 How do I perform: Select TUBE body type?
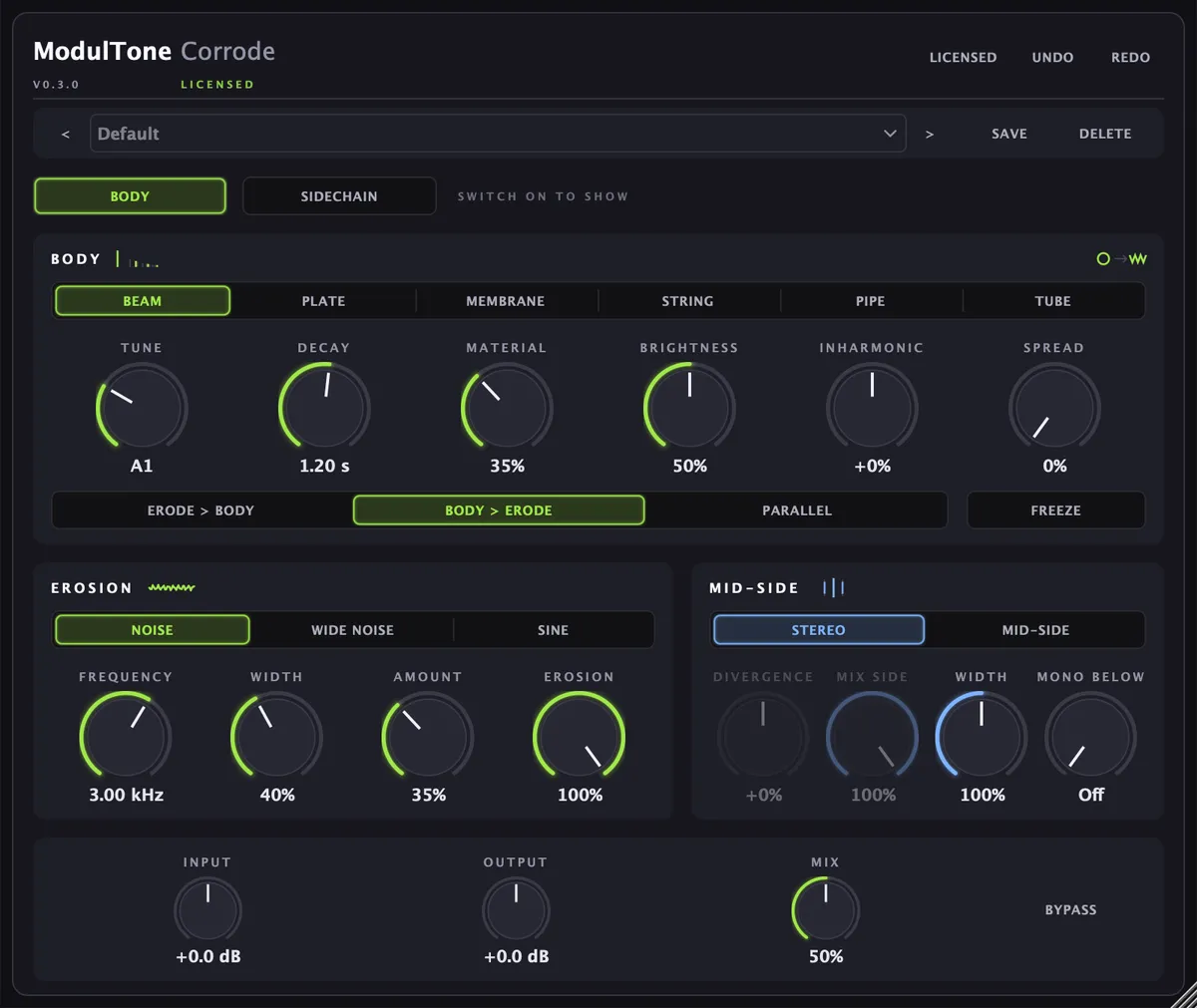1053,301
